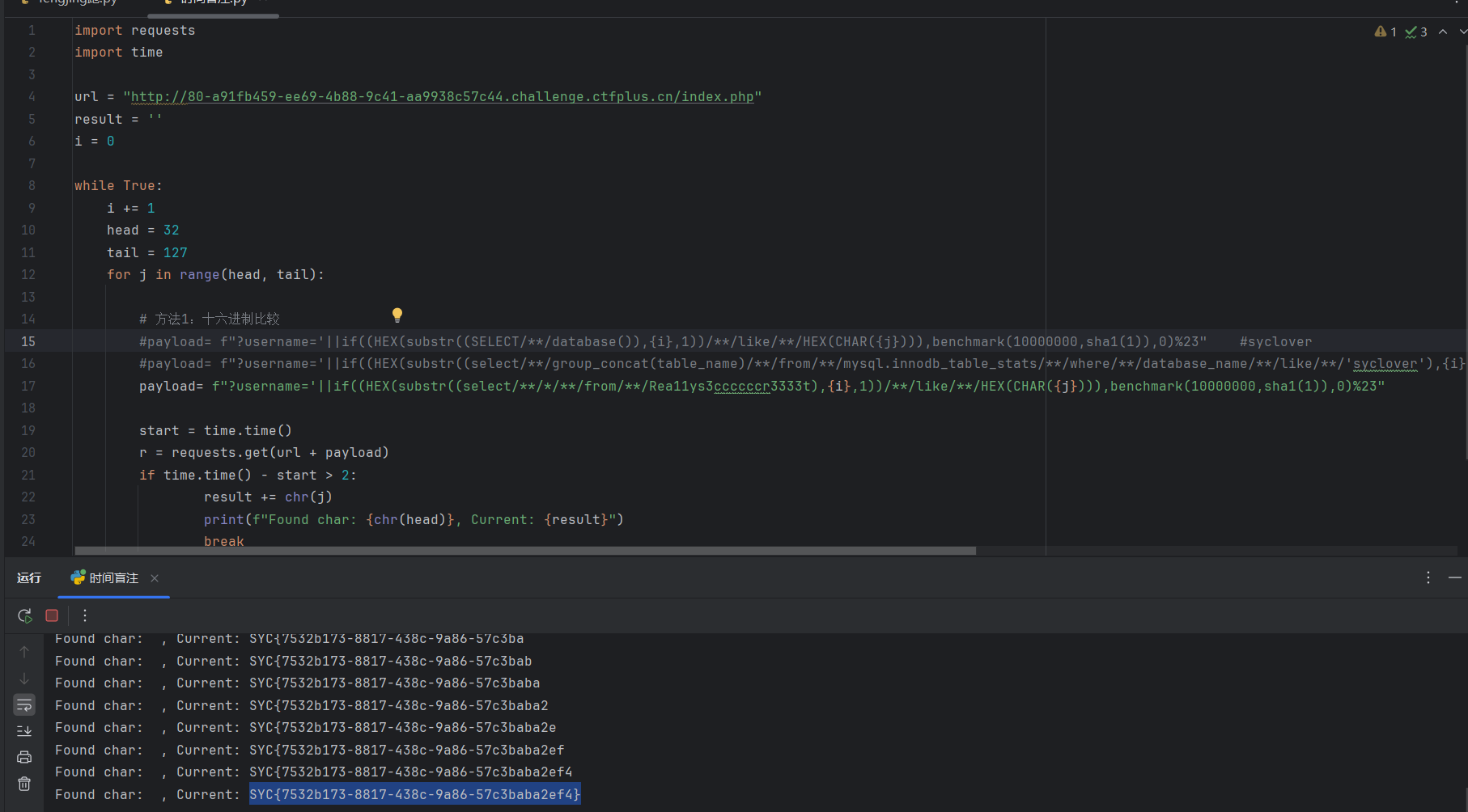
Task: Go to next highlighted problem
Action: click(1462, 32)
